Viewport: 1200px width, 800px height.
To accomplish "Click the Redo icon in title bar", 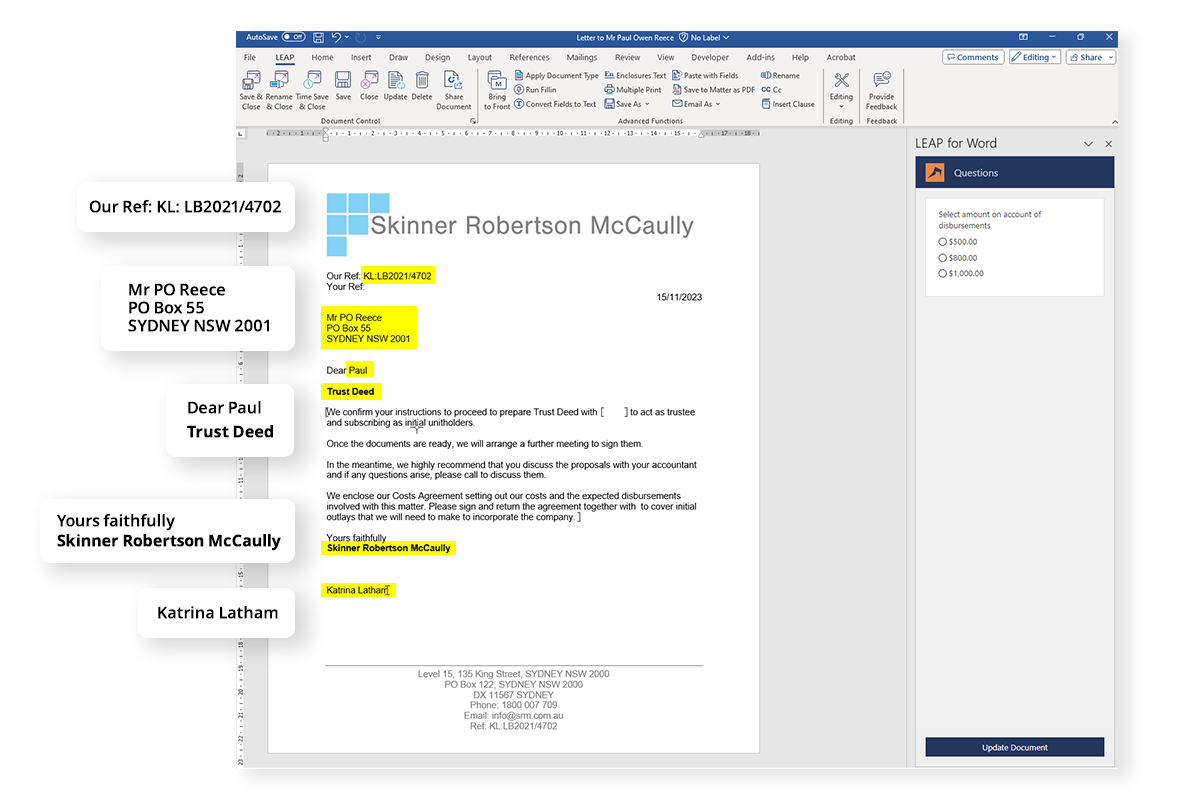I will click(x=361, y=37).
